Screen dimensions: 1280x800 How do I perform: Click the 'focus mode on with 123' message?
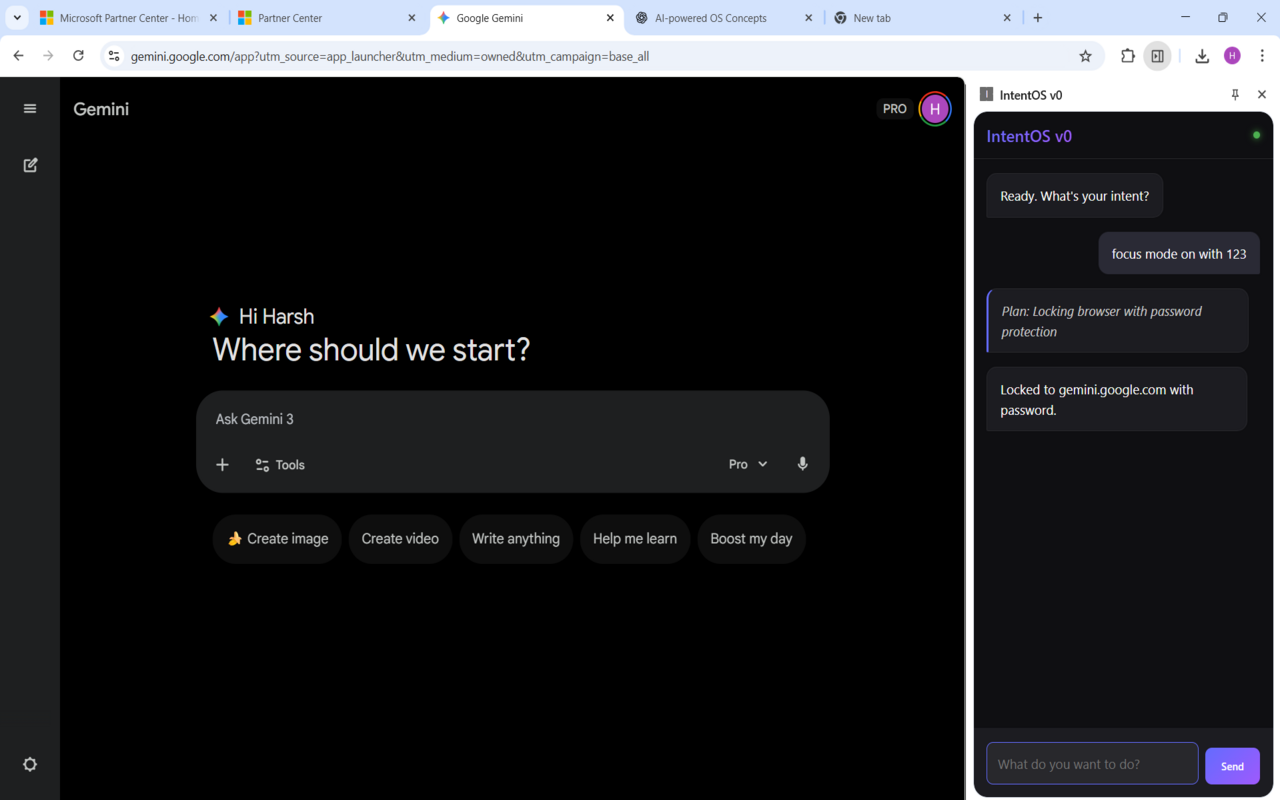point(1179,254)
